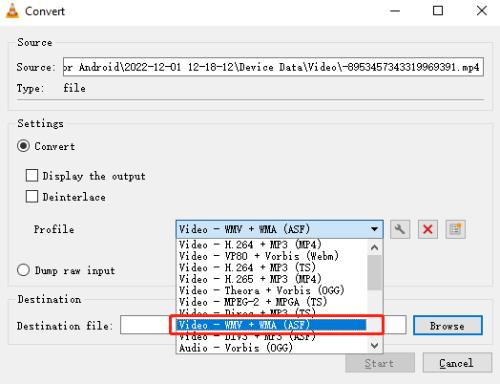Click the Start button
The height and width of the screenshot is (384, 500).
(380, 363)
